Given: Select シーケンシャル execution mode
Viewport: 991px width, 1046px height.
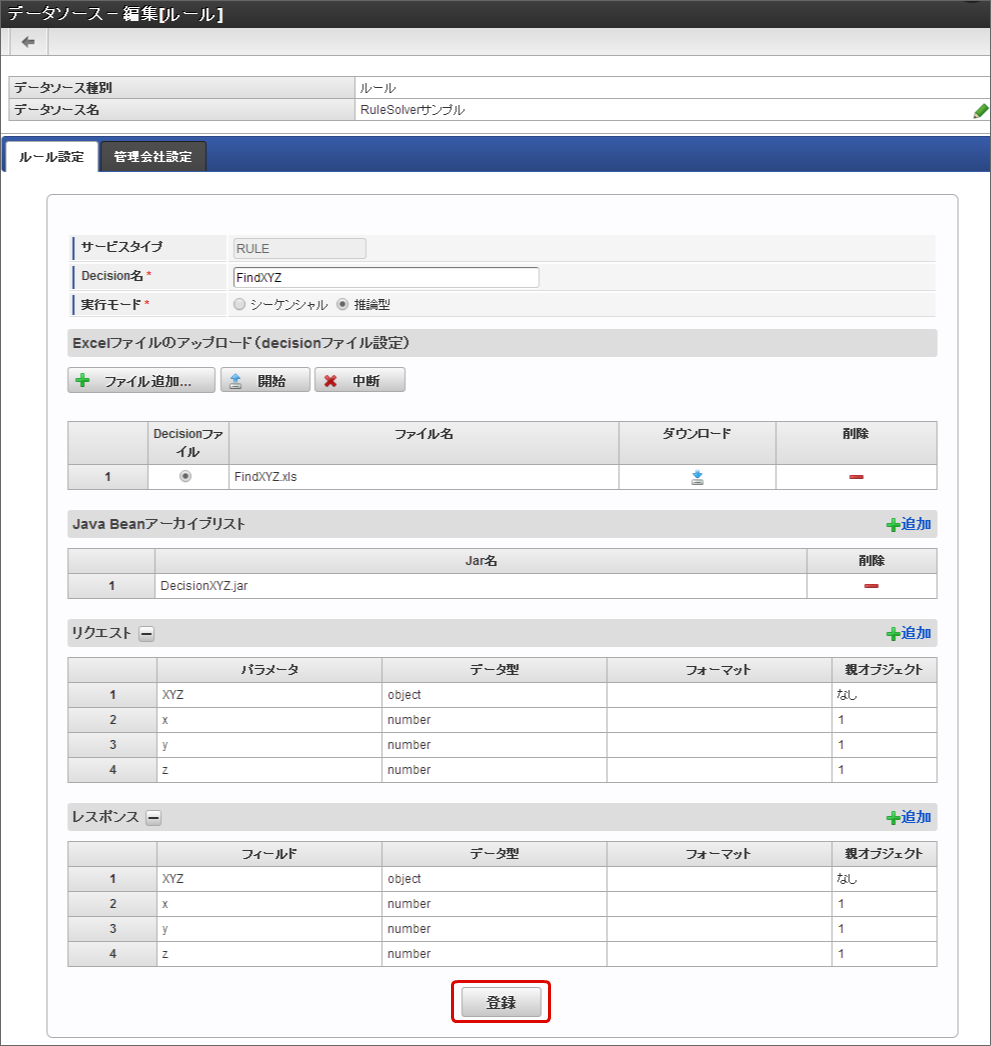Looking at the screenshot, I should (x=239, y=304).
